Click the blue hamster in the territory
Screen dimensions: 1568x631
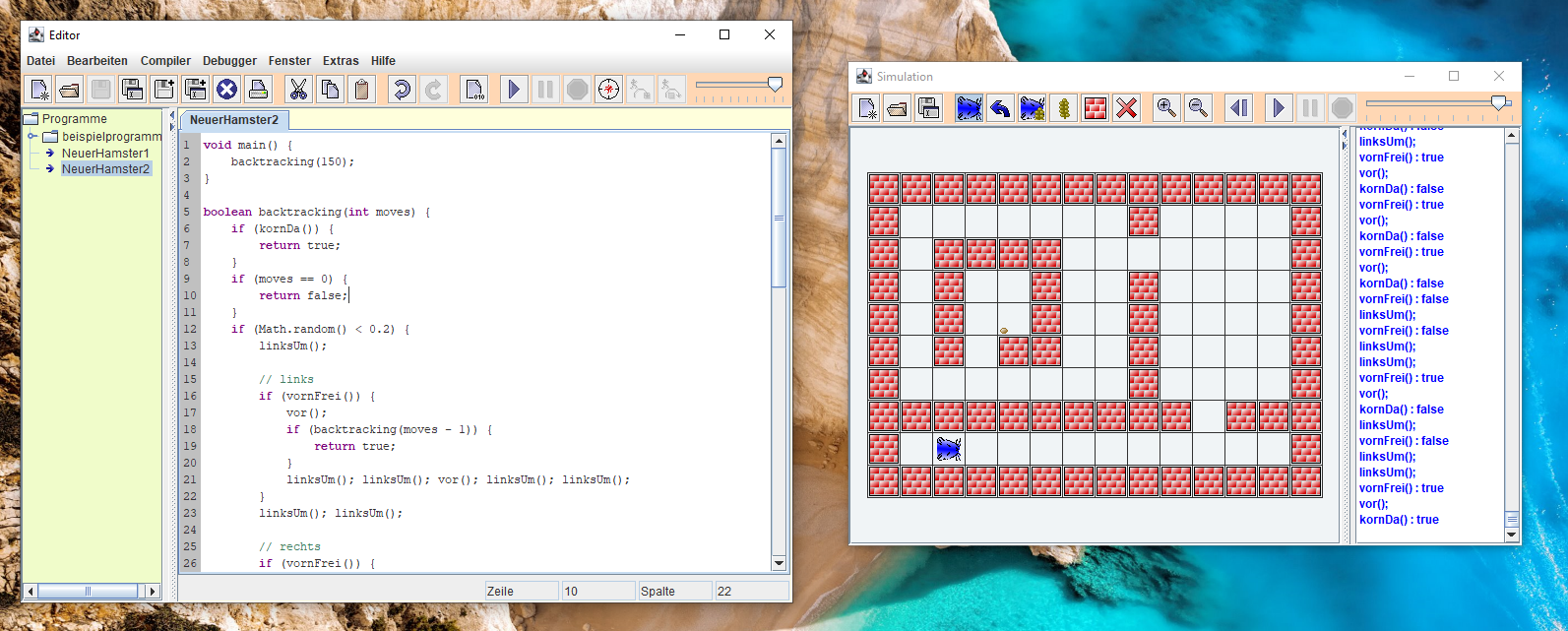[949, 449]
